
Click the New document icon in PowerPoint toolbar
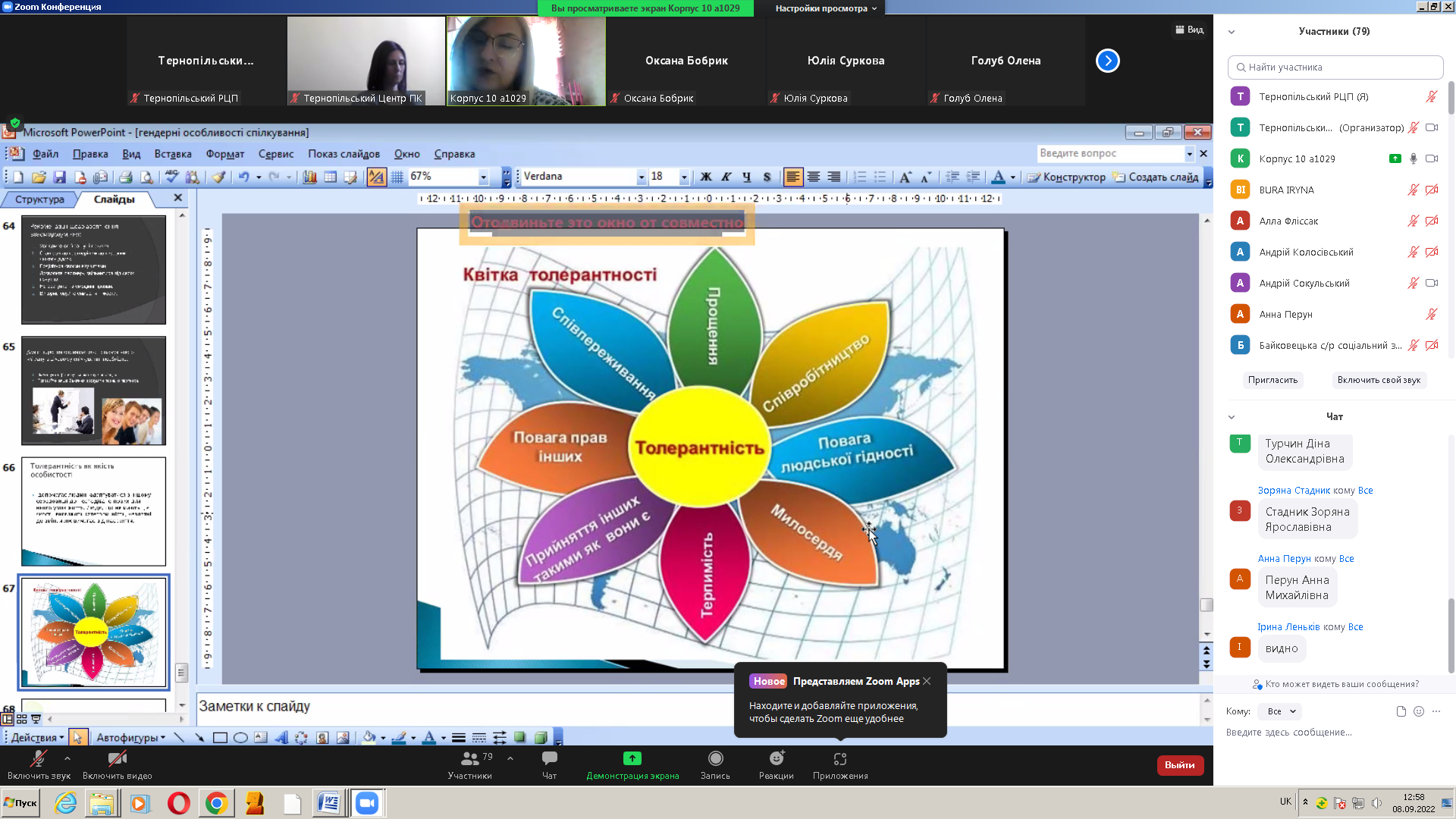pos(18,177)
